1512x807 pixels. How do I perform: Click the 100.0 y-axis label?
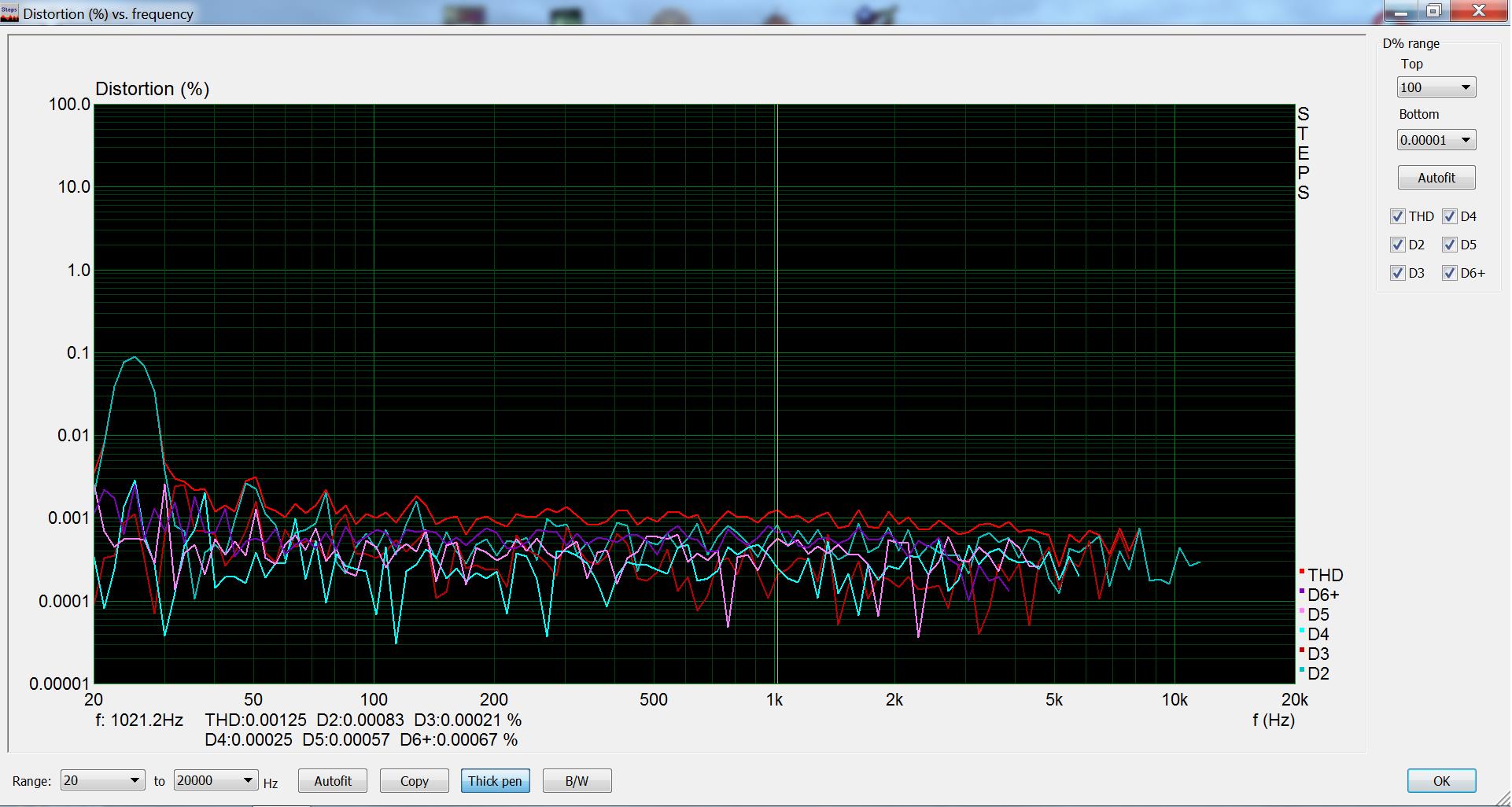pyautogui.click(x=70, y=104)
